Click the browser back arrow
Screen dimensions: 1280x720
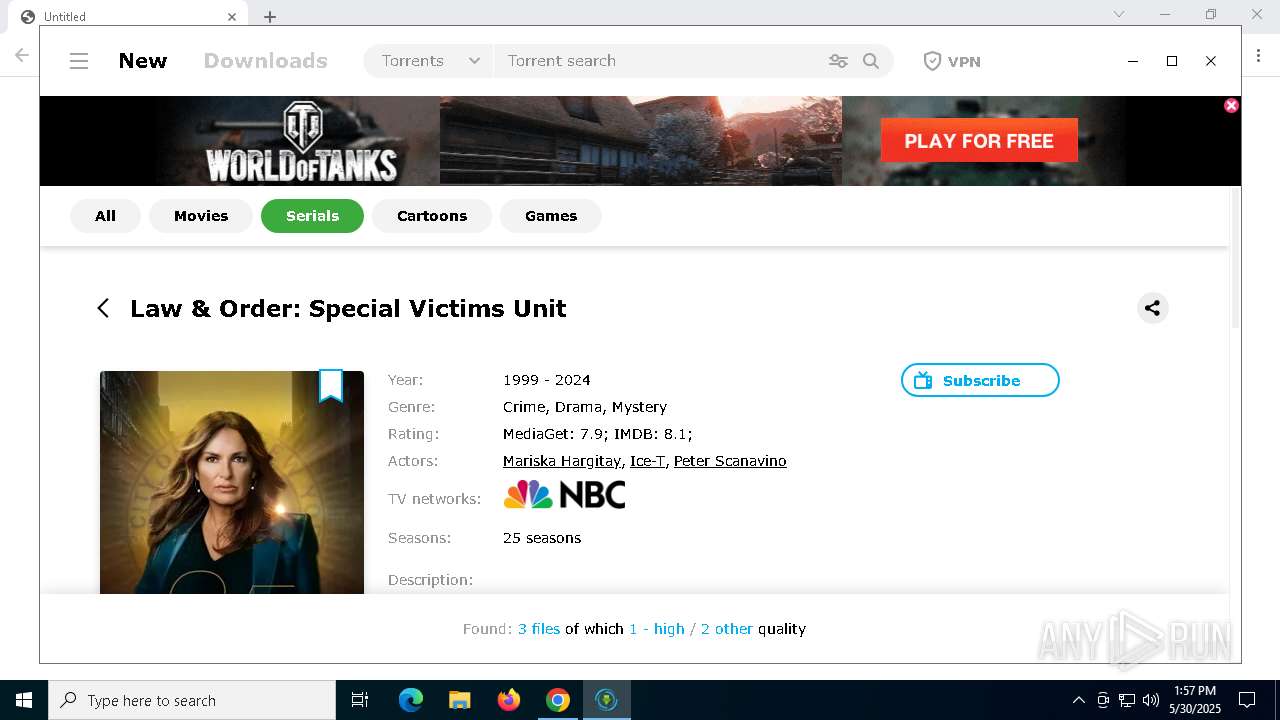[22, 55]
